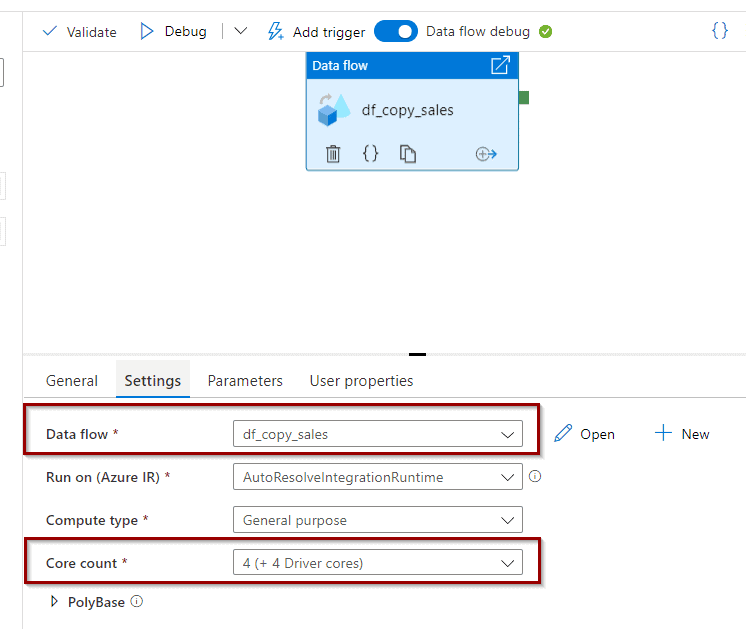746x629 pixels.
Task: Click the Validate checkmark button
Action: click(79, 32)
